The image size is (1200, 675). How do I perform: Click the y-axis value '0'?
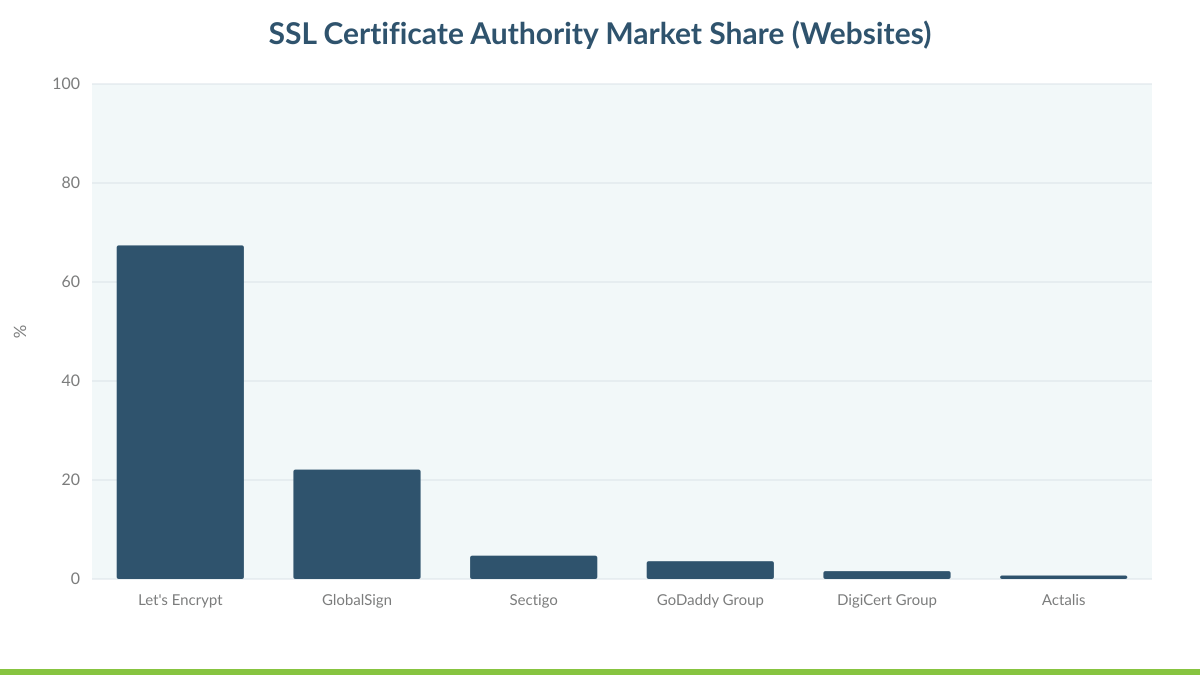click(75, 579)
